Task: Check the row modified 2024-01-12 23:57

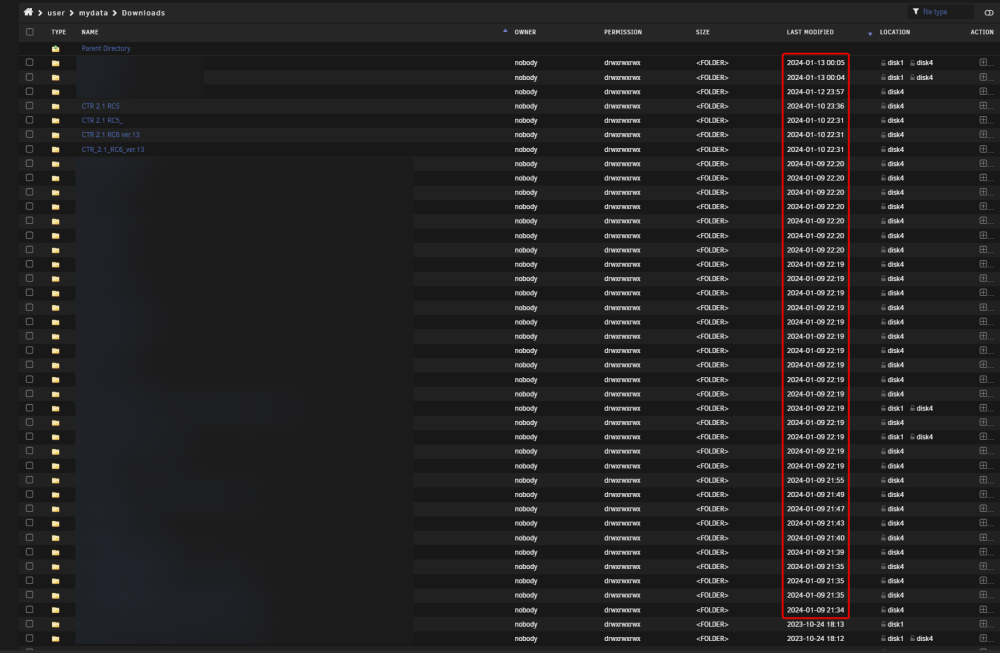Action: 29,91
